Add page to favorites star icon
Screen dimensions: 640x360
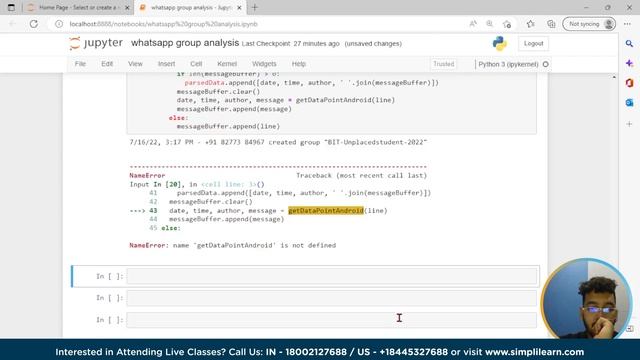[x=507, y=24]
